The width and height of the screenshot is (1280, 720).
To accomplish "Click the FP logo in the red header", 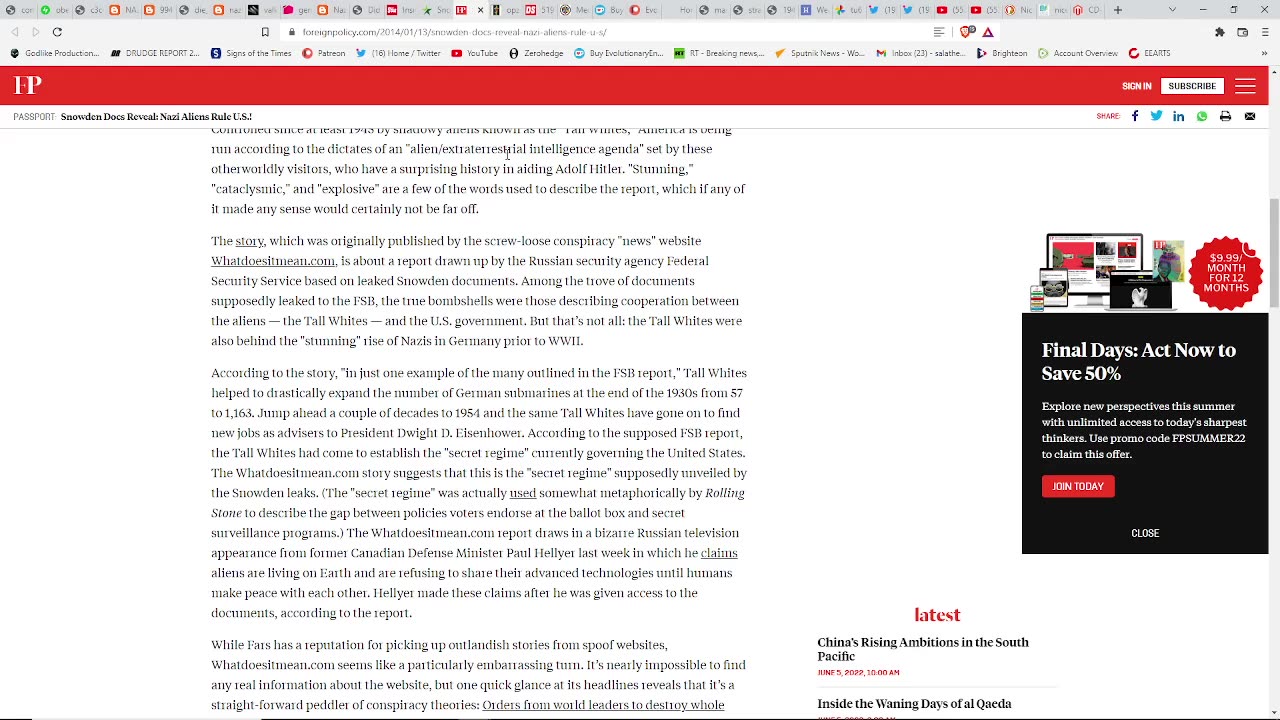I will [27, 86].
